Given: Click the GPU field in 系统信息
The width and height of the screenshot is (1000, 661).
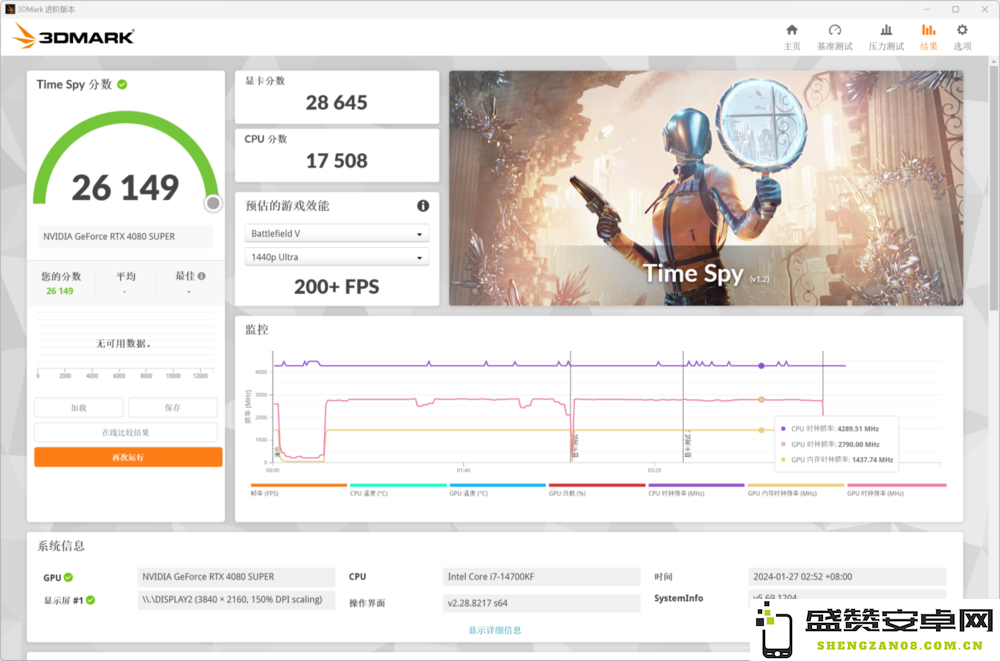Looking at the screenshot, I should pos(236,577).
